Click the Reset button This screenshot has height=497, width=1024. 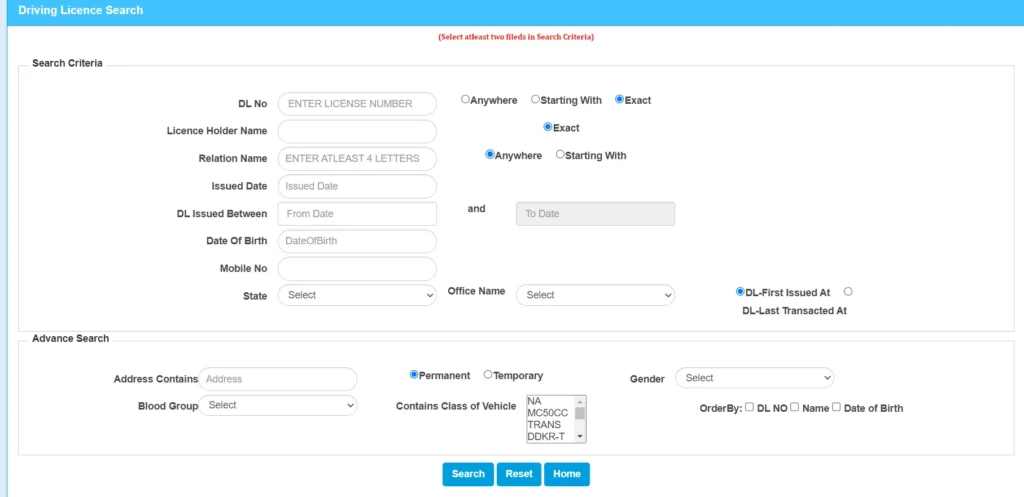coord(519,474)
